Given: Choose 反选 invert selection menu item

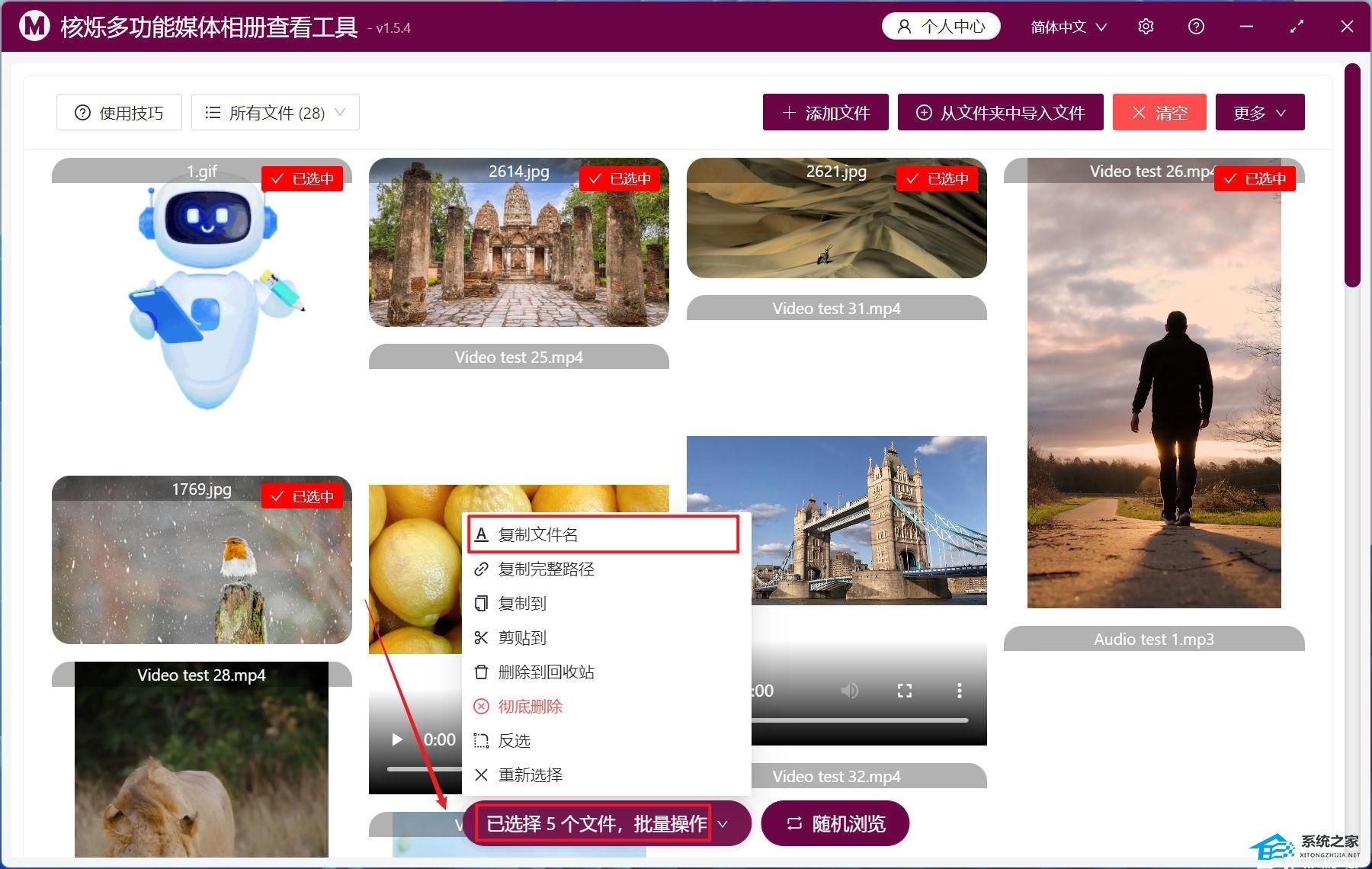Looking at the screenshot, I should point(607,740).
